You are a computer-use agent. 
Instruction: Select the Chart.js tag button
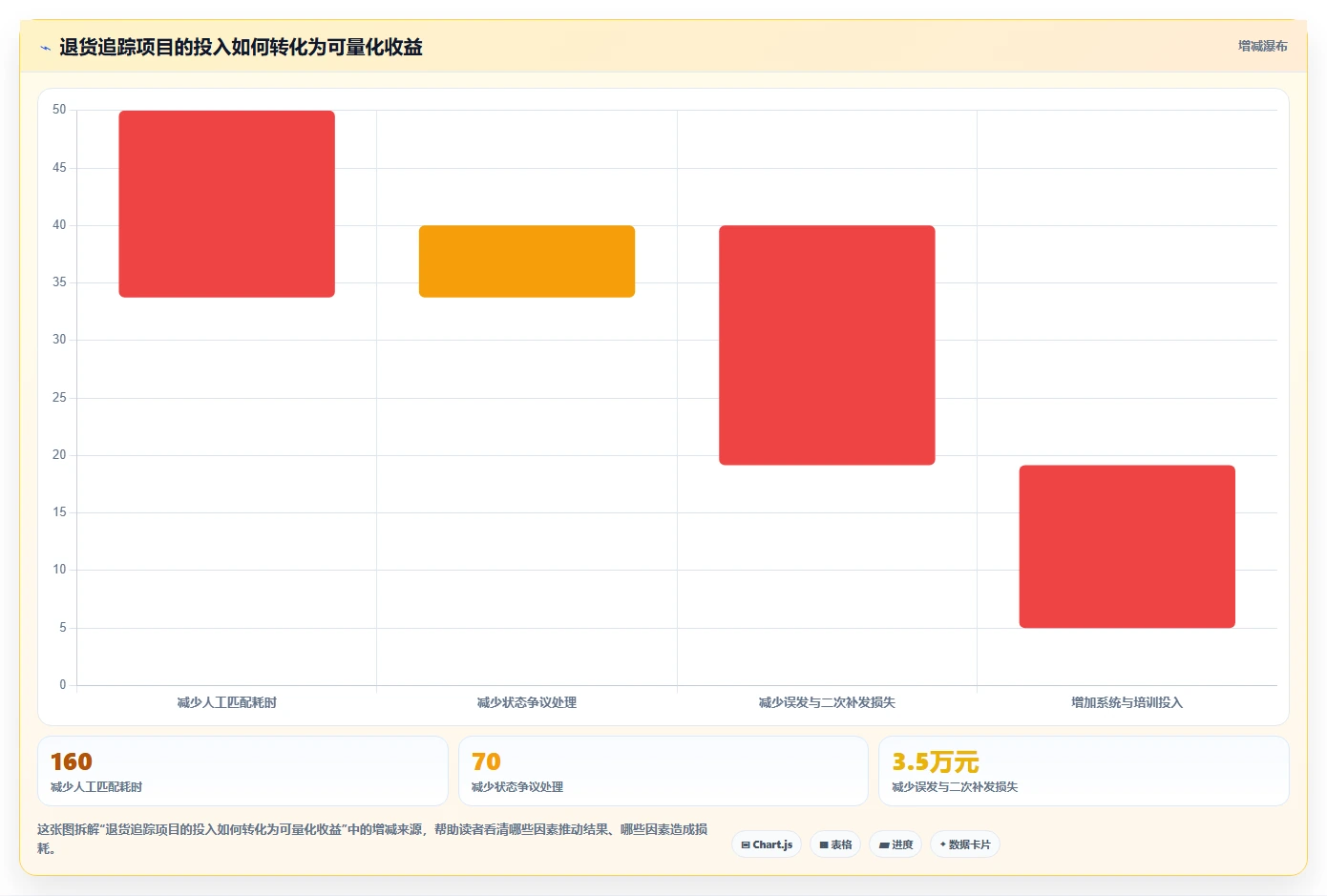(767, 844)
